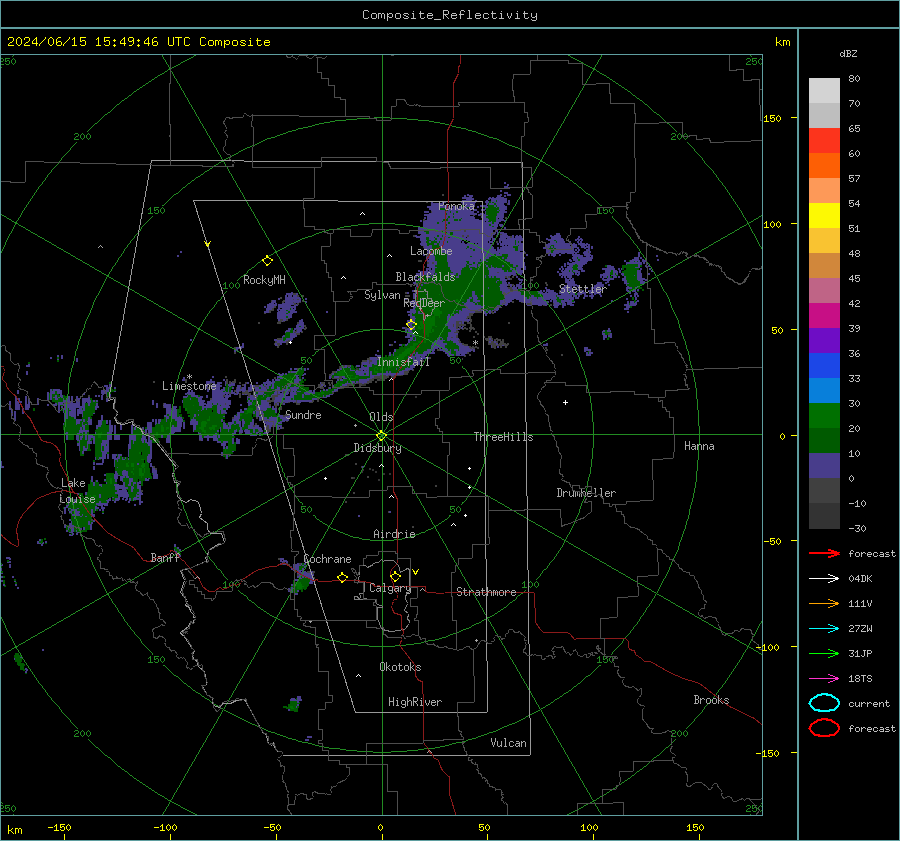Click the dark green 20-10 dBZ swatch
900x841 pixels.
824,440
